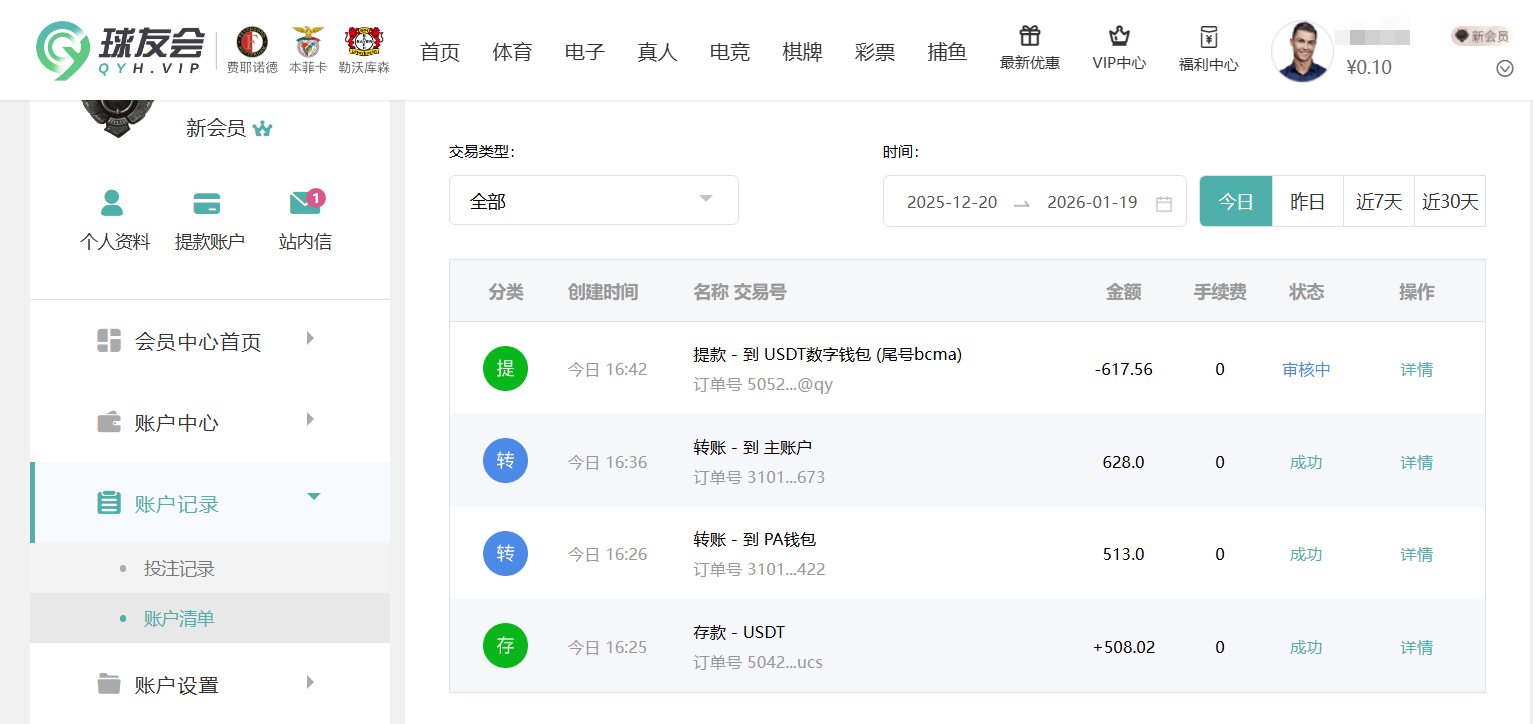Screen dimensions: 1533x724
Task: View details of the USDT withdrawal record
Action: (x=1416, y=369)
